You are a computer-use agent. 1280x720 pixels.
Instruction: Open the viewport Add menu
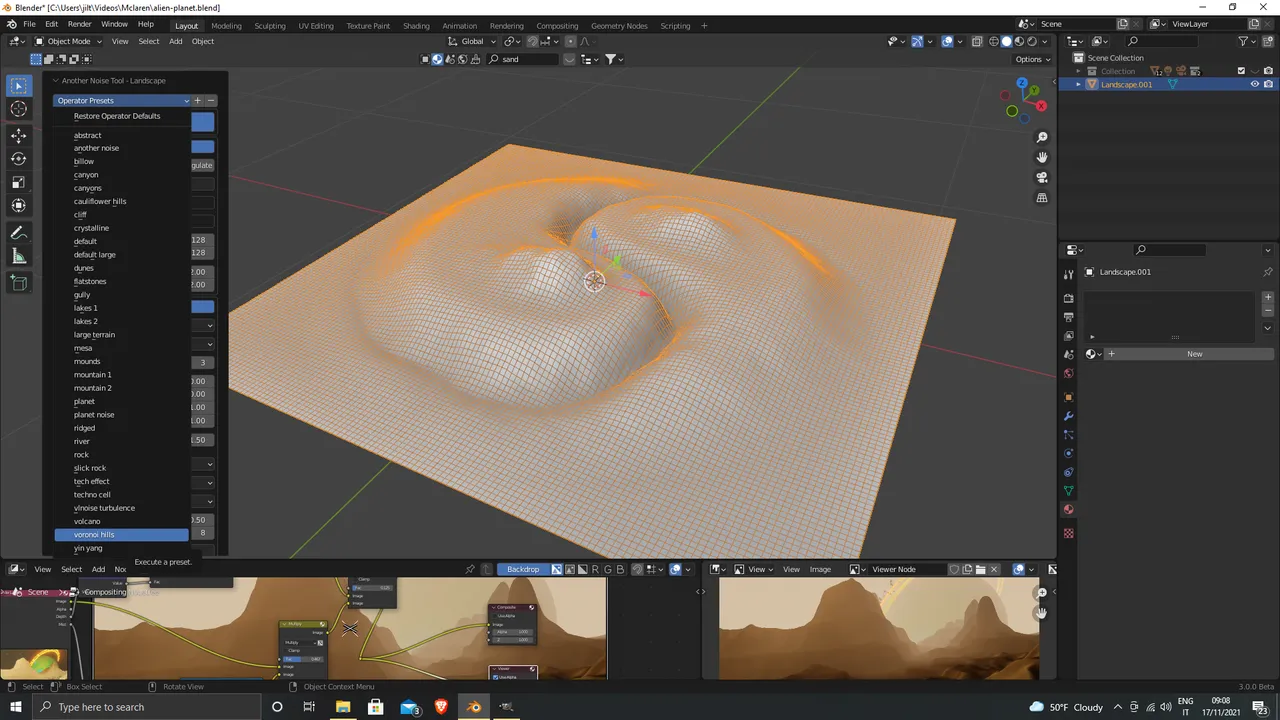175,41
